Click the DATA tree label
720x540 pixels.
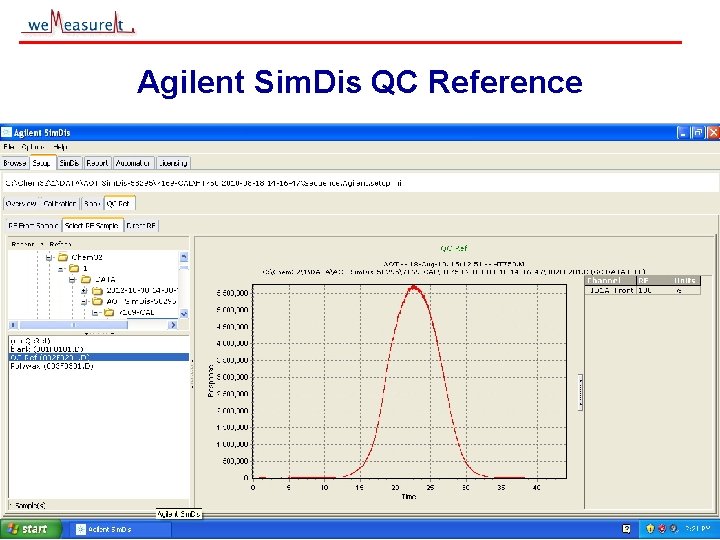coord(105,279)
